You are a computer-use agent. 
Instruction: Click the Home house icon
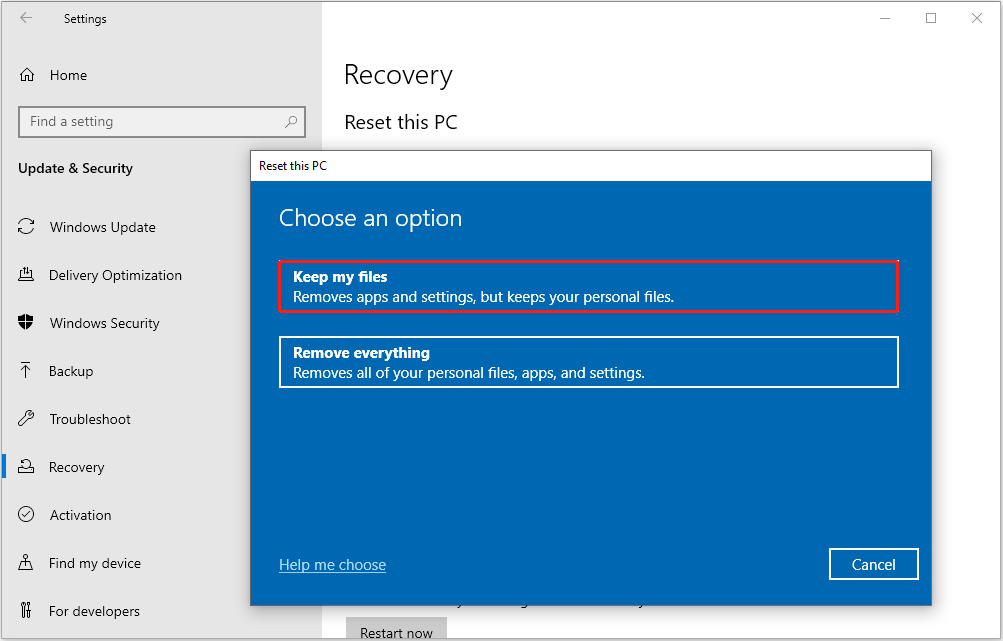click(x=27, y=75)
